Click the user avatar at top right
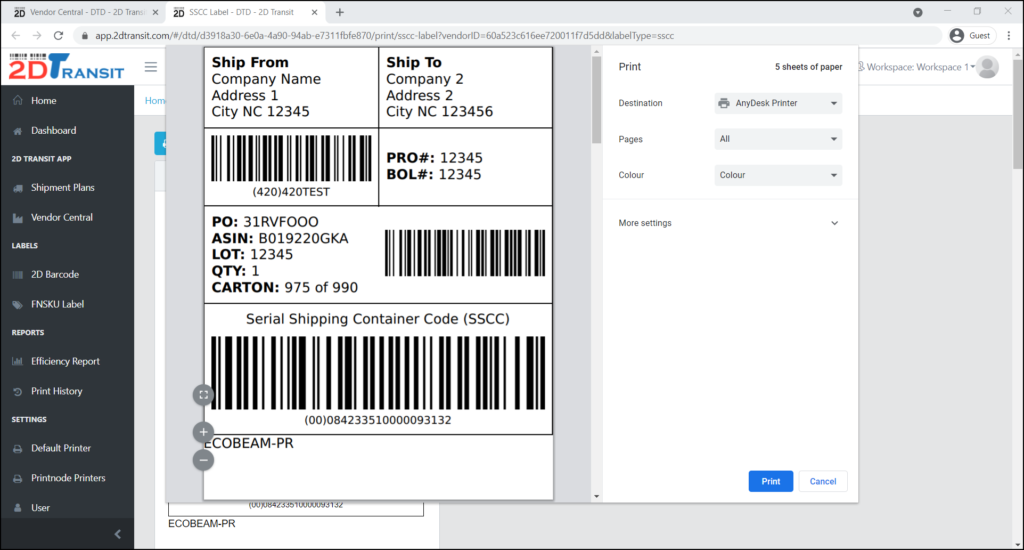 pyautogui.click(x=987, y=67)
